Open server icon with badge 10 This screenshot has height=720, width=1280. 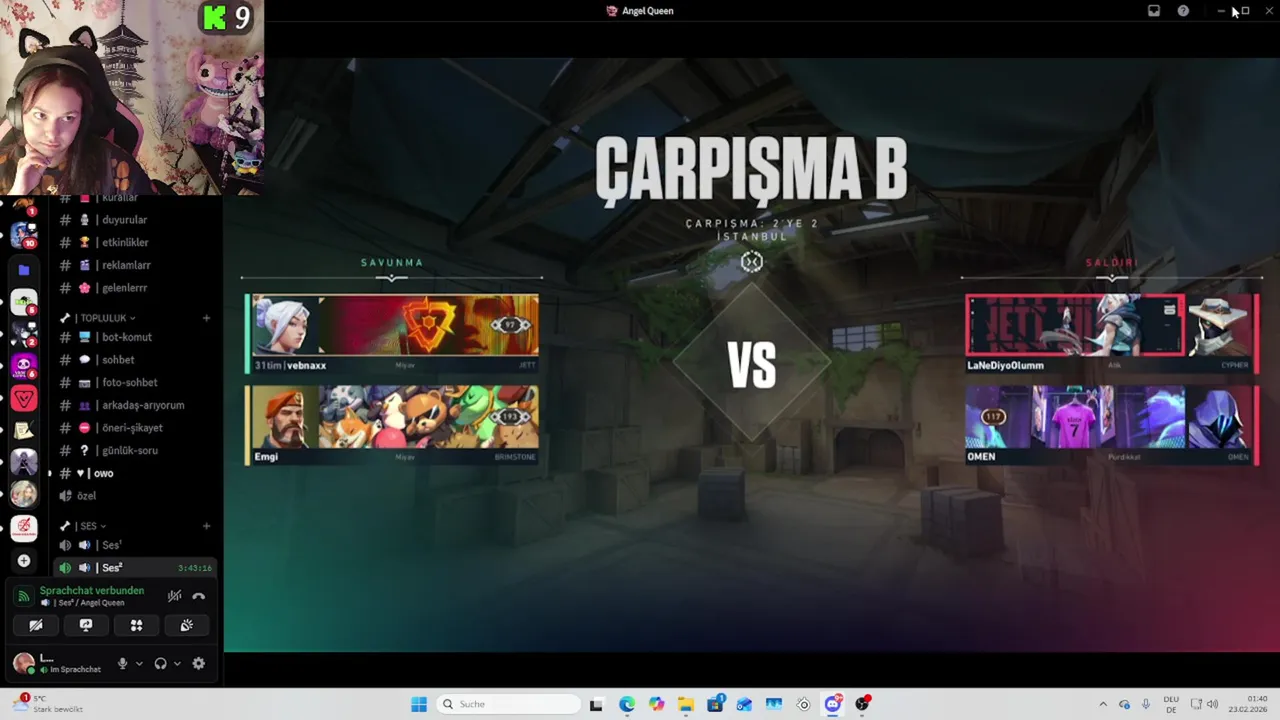click(x=24, y=236)
